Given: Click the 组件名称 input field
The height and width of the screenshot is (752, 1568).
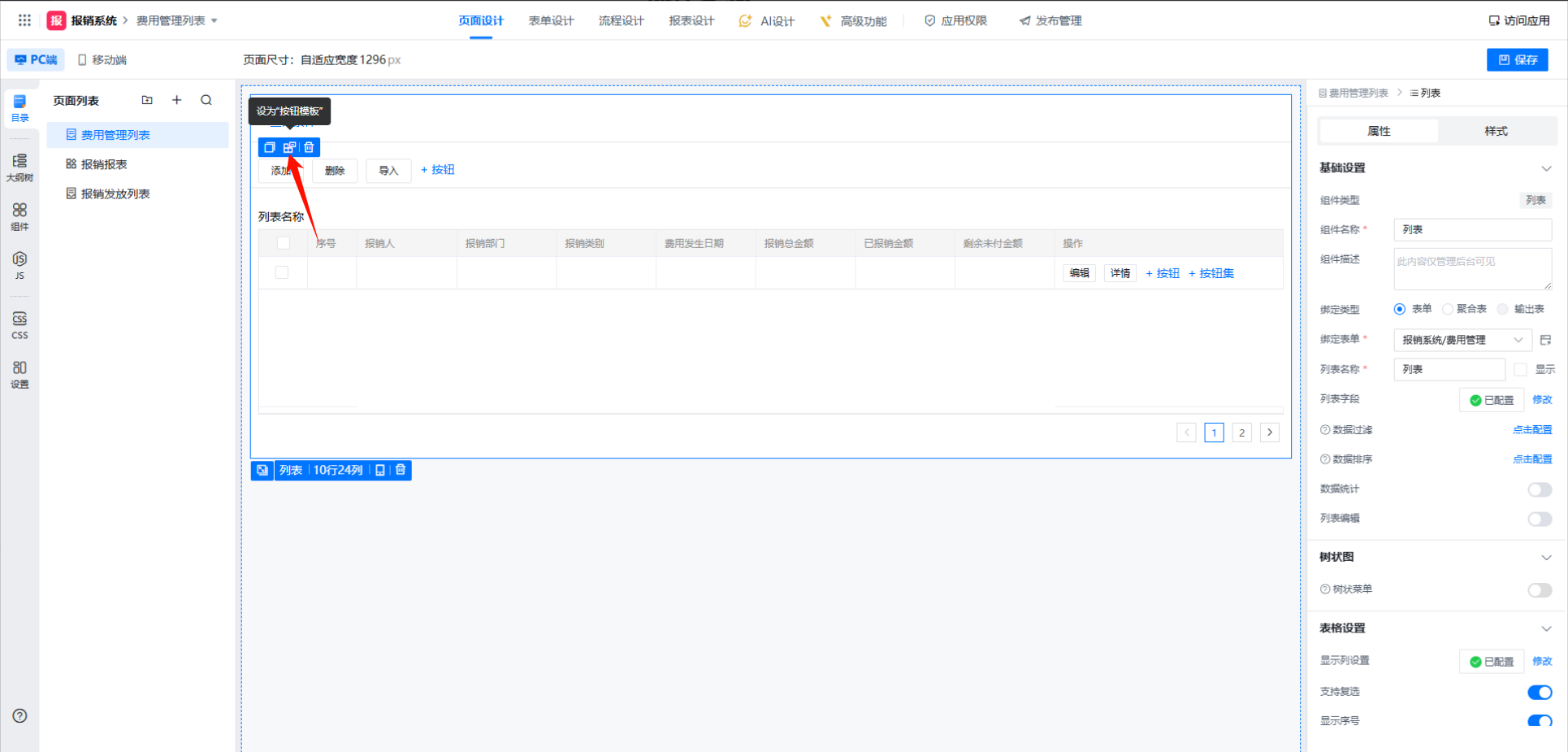Looking at the screenshot, I should click(1471, 230).
